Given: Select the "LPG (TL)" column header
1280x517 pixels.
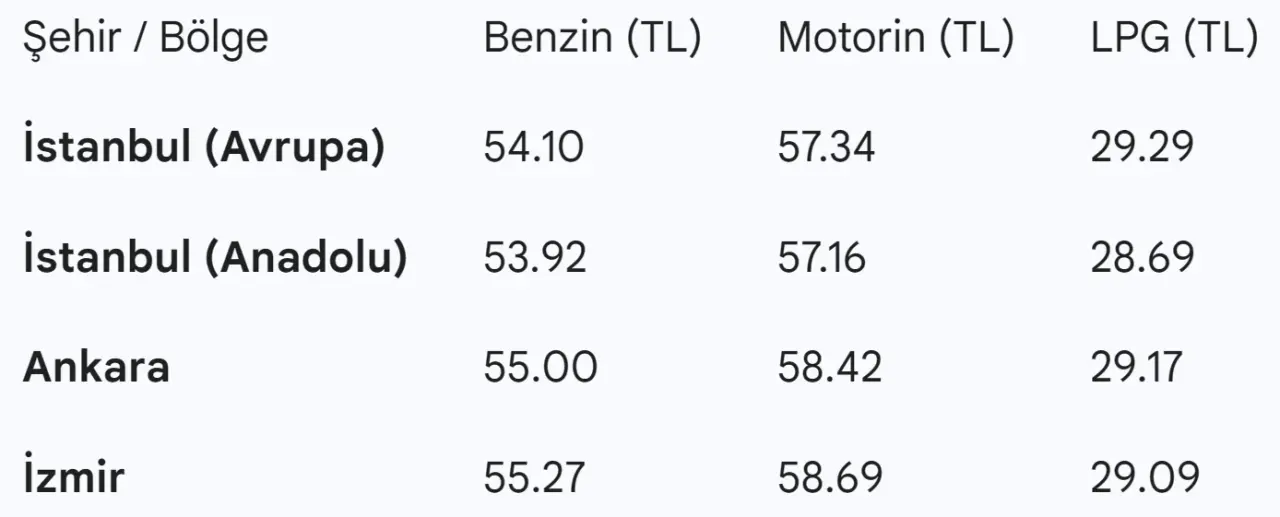Looking at the screenshot, I should 1174,39.
